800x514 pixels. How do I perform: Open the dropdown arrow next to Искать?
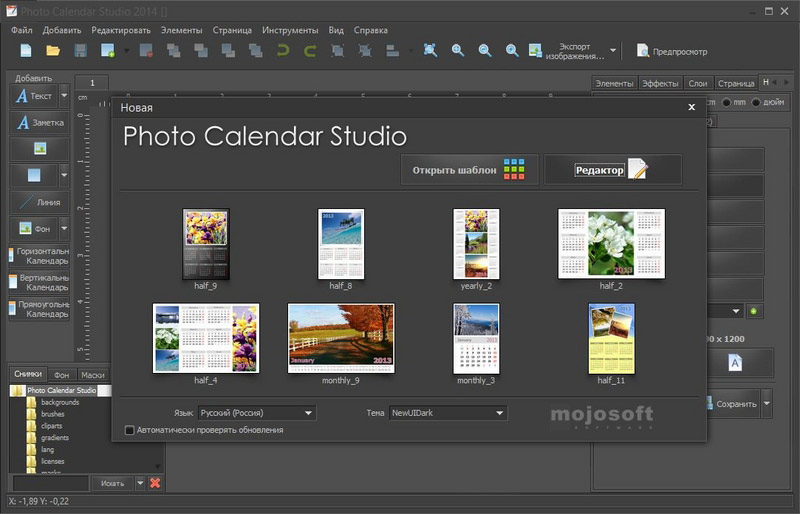click(x=140, y=482)
